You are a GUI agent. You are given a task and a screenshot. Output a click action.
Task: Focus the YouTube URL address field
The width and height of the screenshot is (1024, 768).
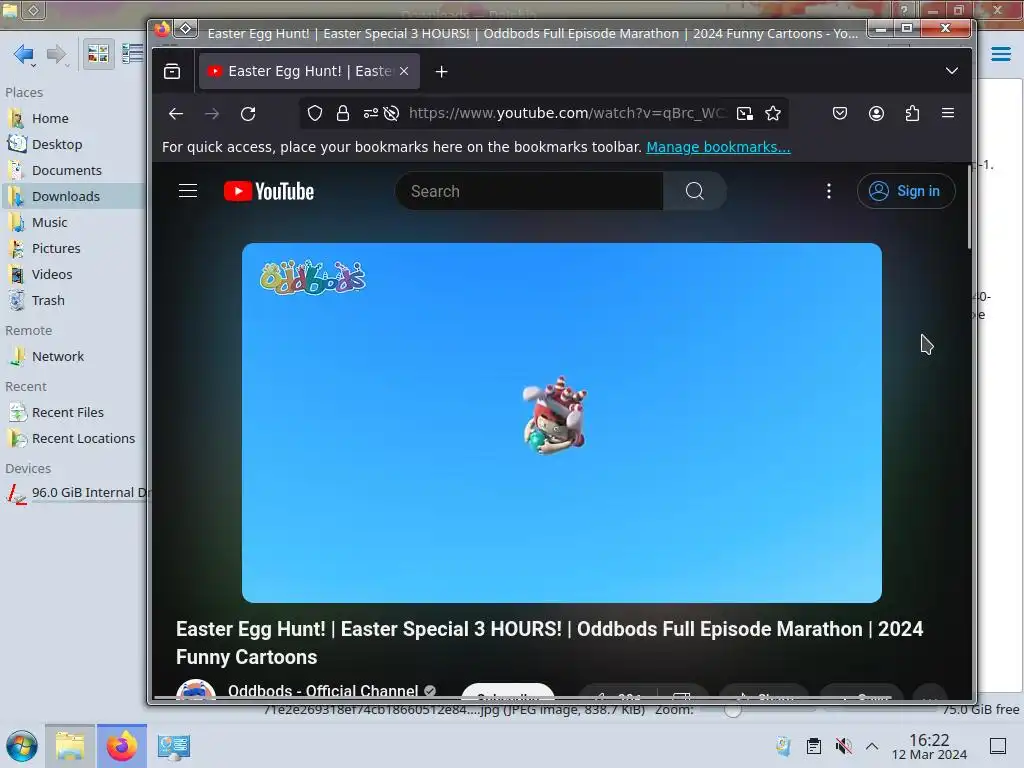tap(566, 113)
